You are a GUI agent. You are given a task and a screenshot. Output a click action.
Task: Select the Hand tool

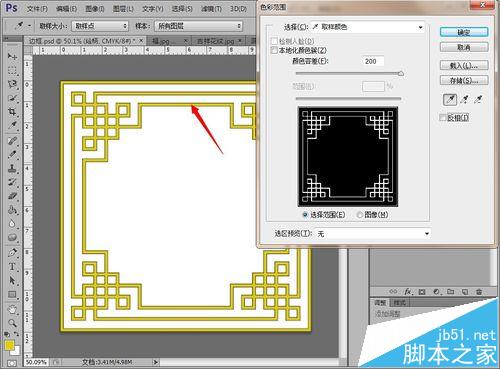click(12, 310)
